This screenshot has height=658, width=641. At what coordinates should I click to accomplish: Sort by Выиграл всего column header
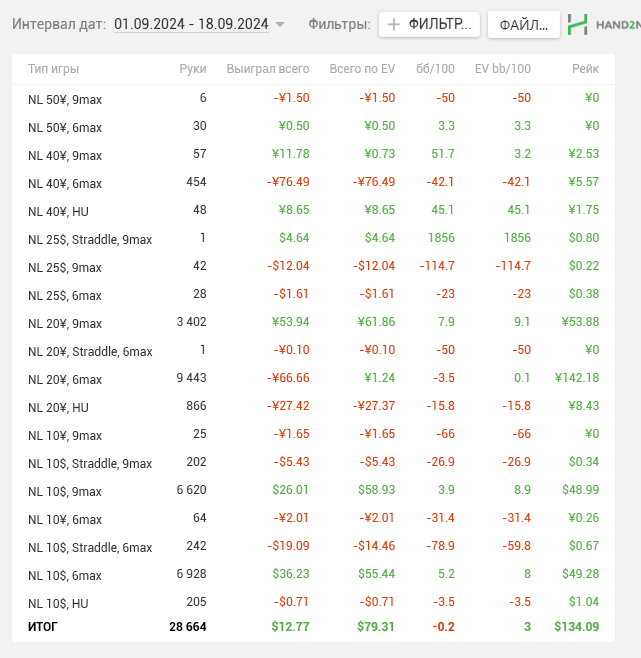coord(268,68)
